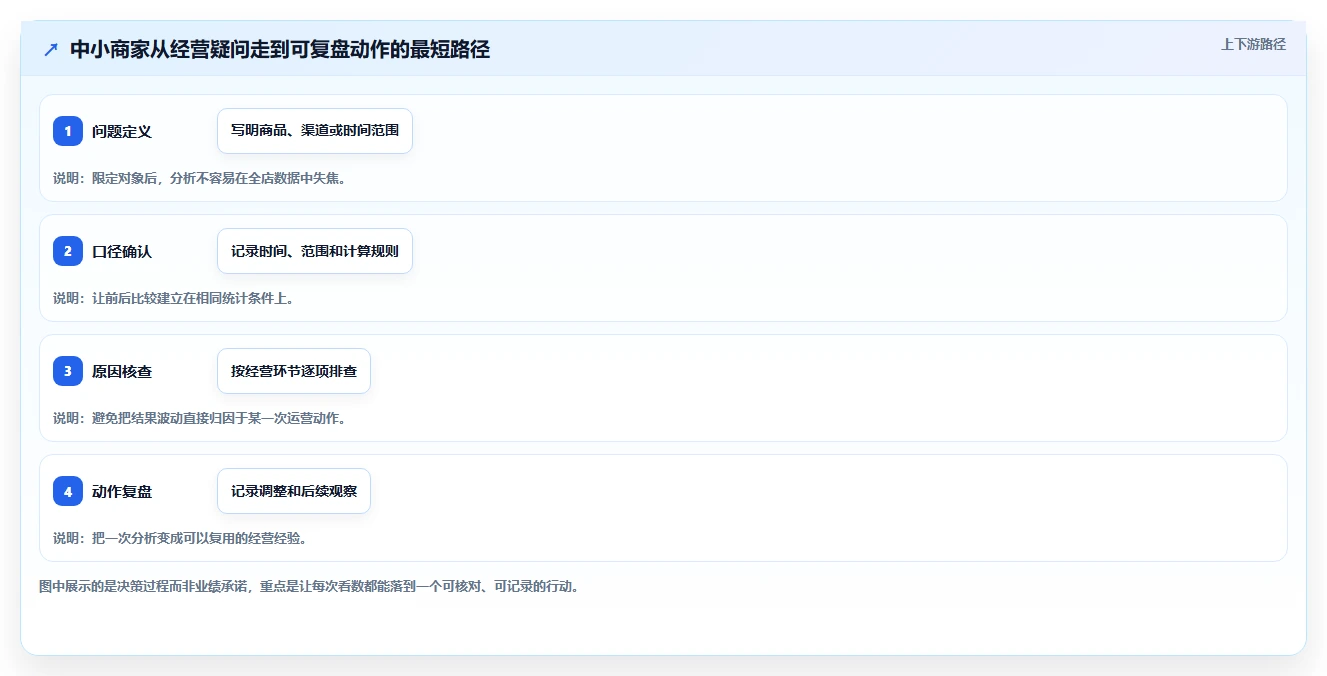Click the note about 可以复用的经营经验
This screenshot has height=676, width=1327.
point(179,538)
